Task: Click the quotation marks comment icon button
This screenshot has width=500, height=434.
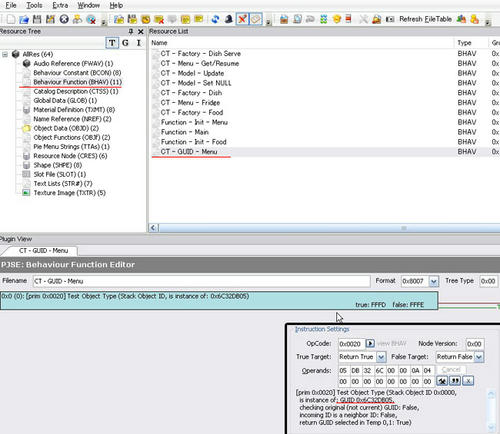Action: pyautogui.click(x=455, y=381)
